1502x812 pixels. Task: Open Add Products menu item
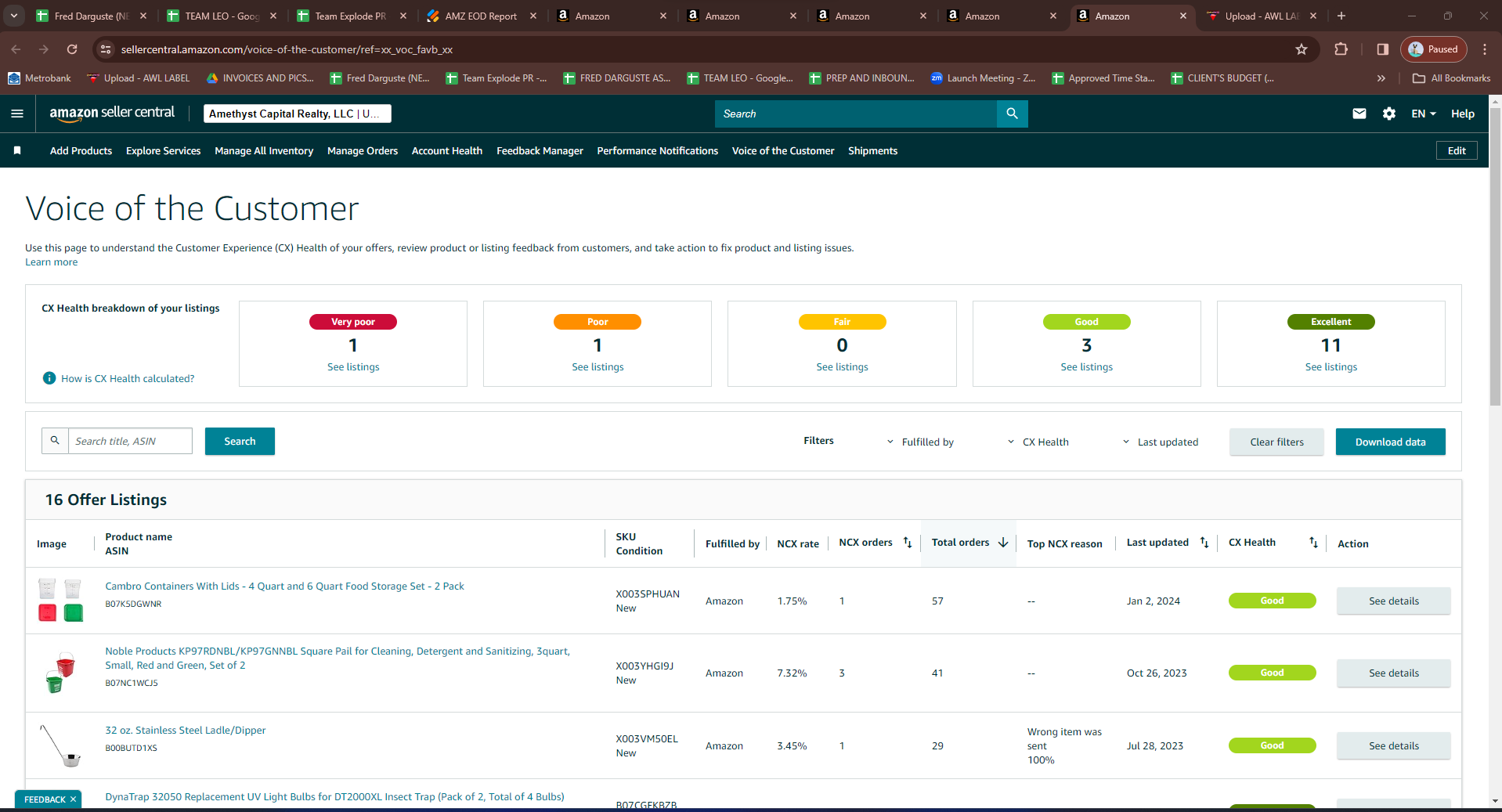(81, 150)
